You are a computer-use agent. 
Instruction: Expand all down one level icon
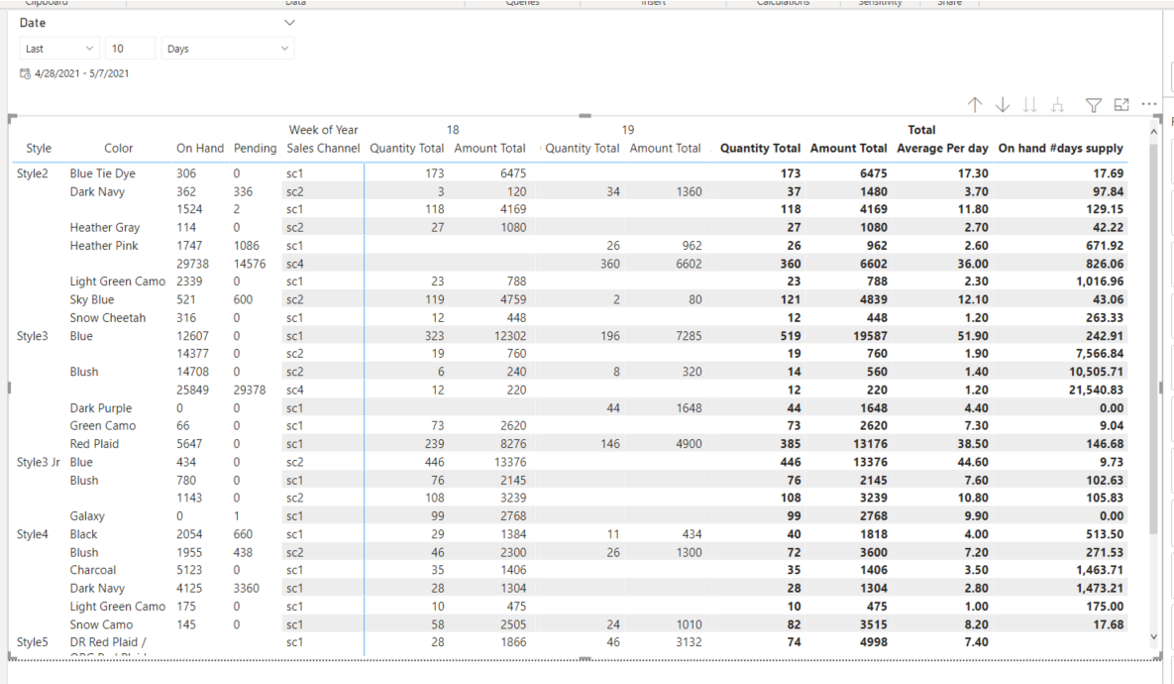1058,105
